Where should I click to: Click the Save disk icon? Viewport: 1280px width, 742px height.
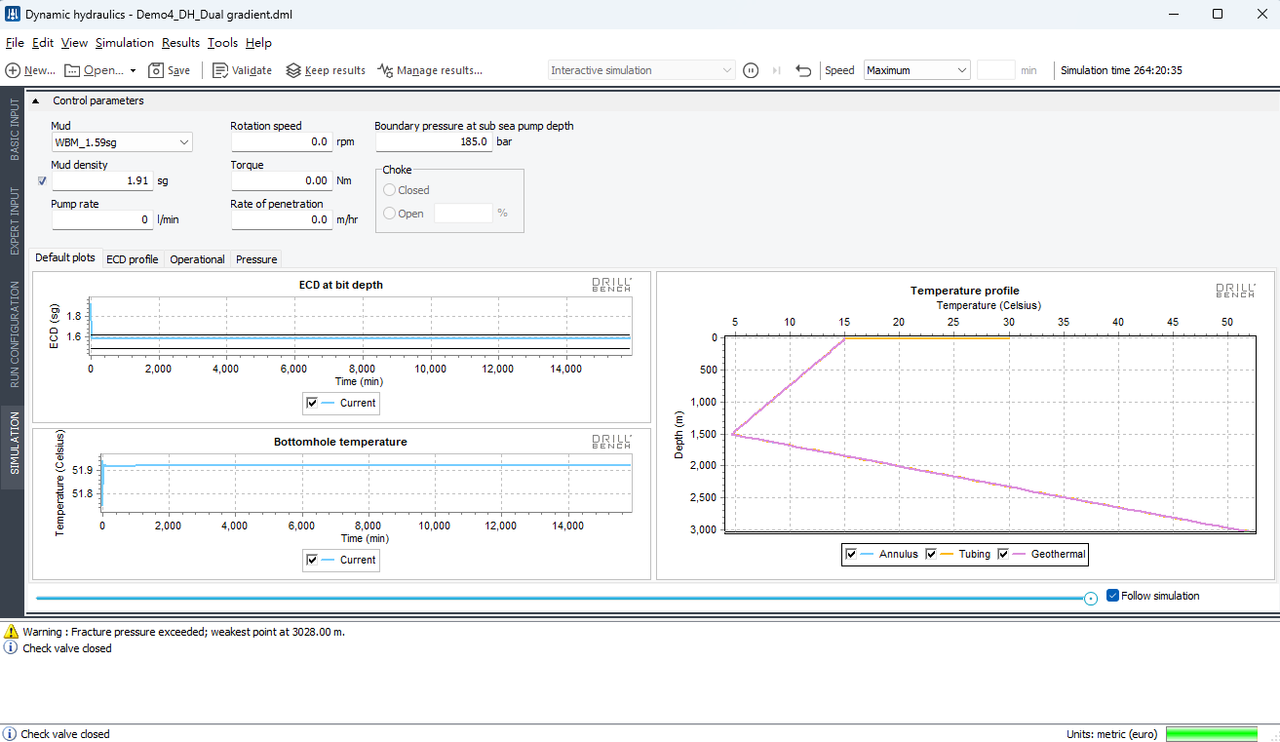click(157, 70)
